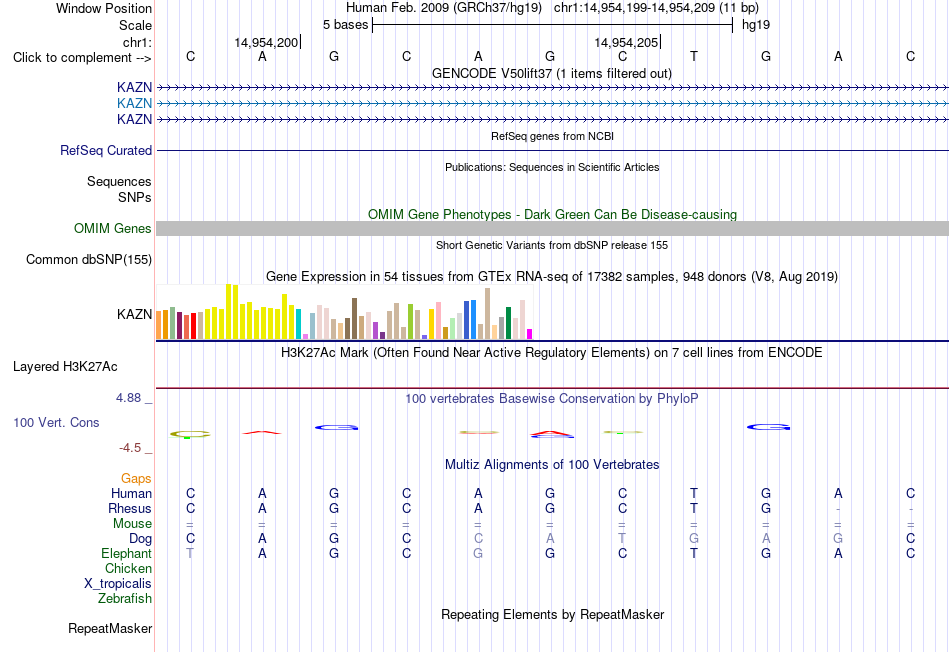Click the 4.88 PhyloP upper scale value
The image size is (950, 652).
[x=128, y=398]
